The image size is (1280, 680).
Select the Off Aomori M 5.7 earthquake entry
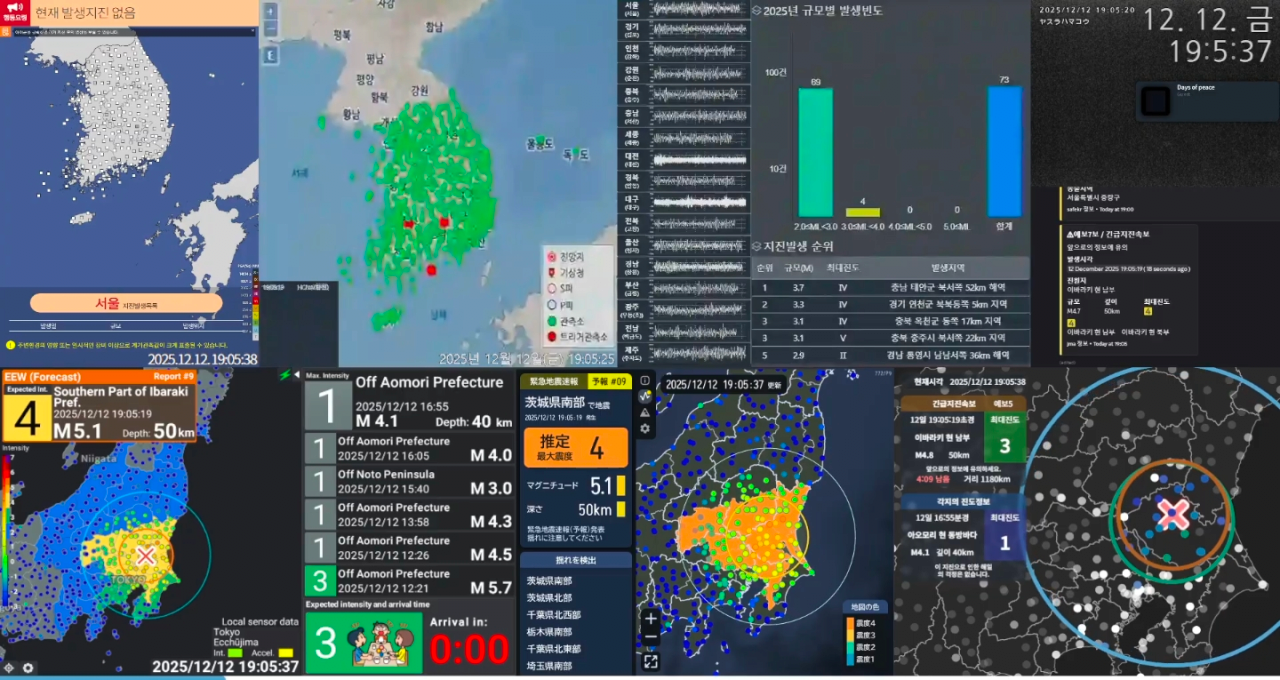(410, 581)
